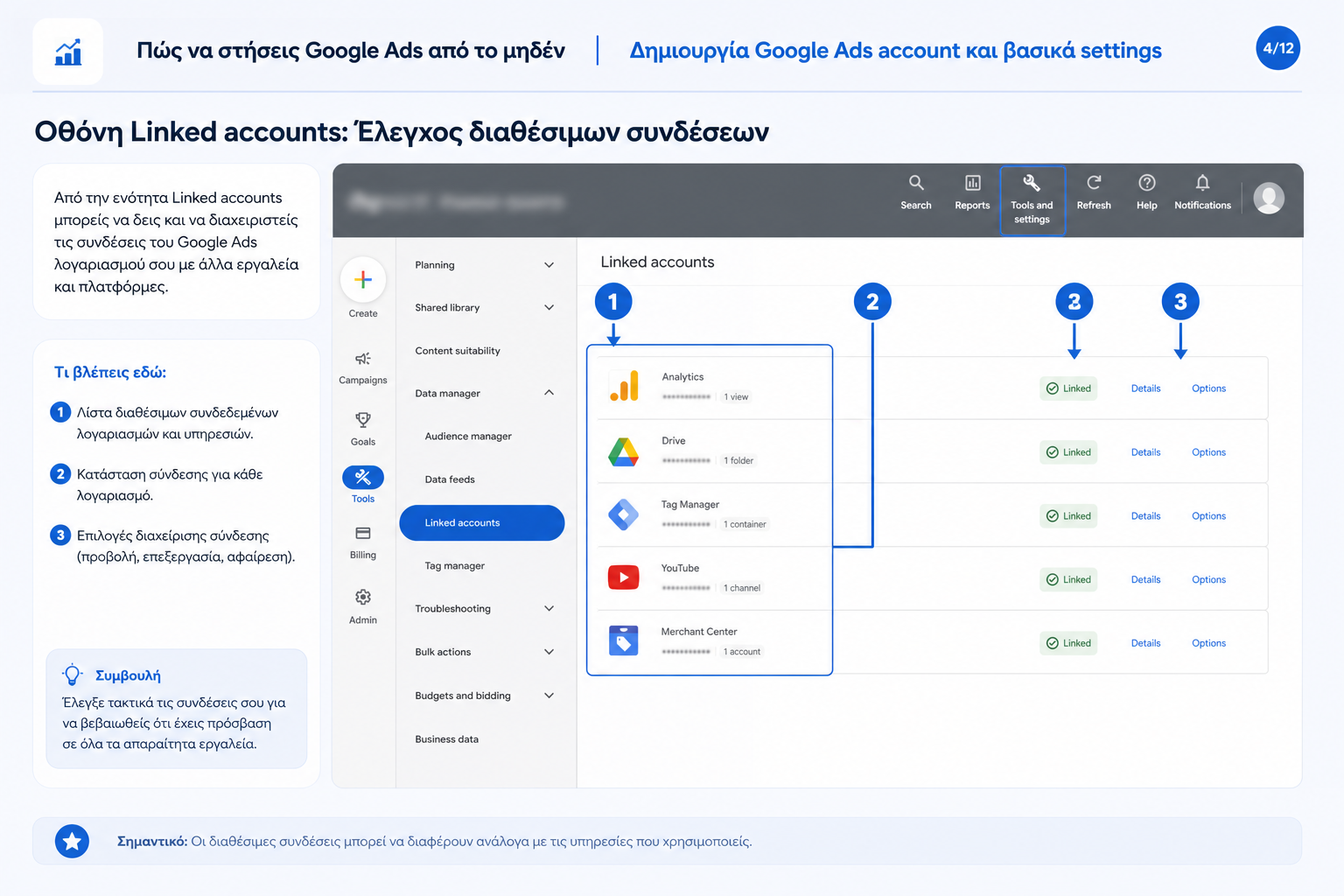Click '1 account' label under Merchant Center
The width and height of the screenshot is (1344, 896).
tap(742, 652)
